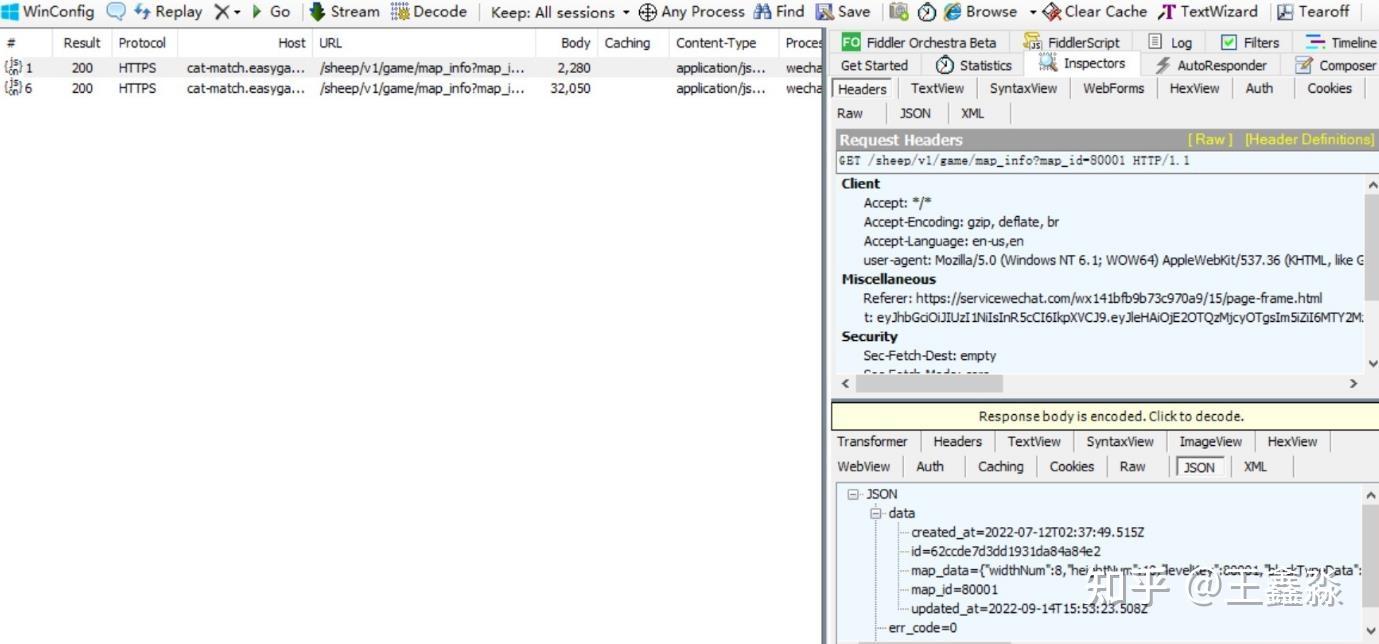Click the Go resume button
The height and width of the screenshot is (644, 1379).
pos(271,12)
